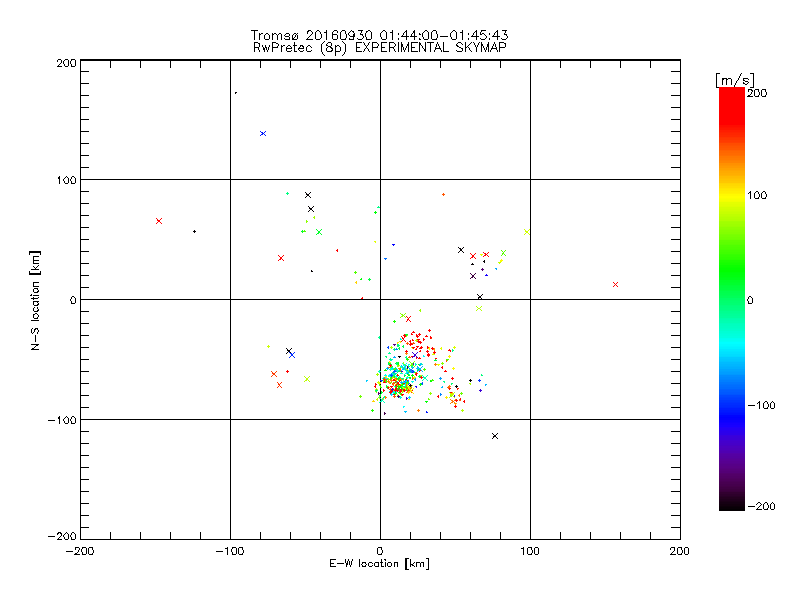Click the 0 label on the colorbar
This screenshot has height=600, width=800.
(750, 301)
